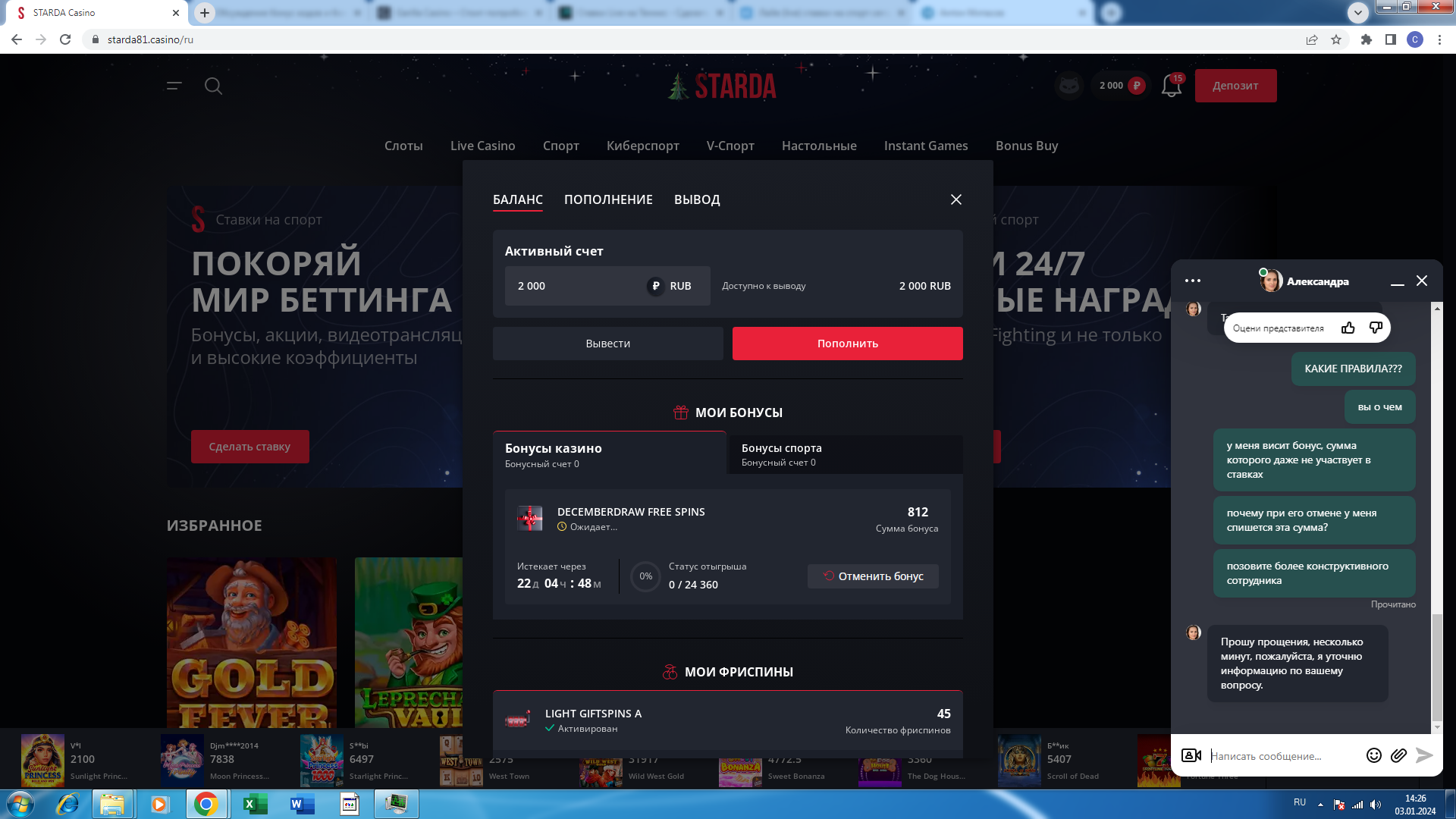The image size is (1456, 819).
Task: Switch to the ВЫВОД tab
Action: [697, 199]
